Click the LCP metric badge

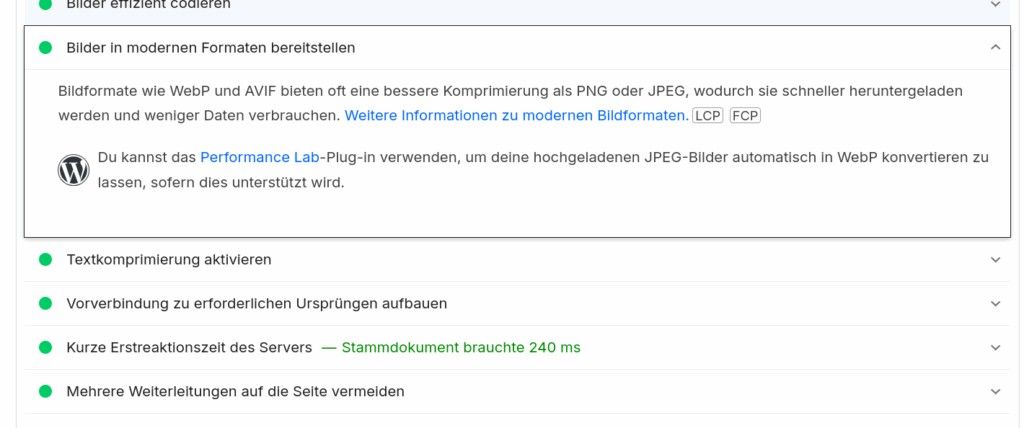click(708, 116)
